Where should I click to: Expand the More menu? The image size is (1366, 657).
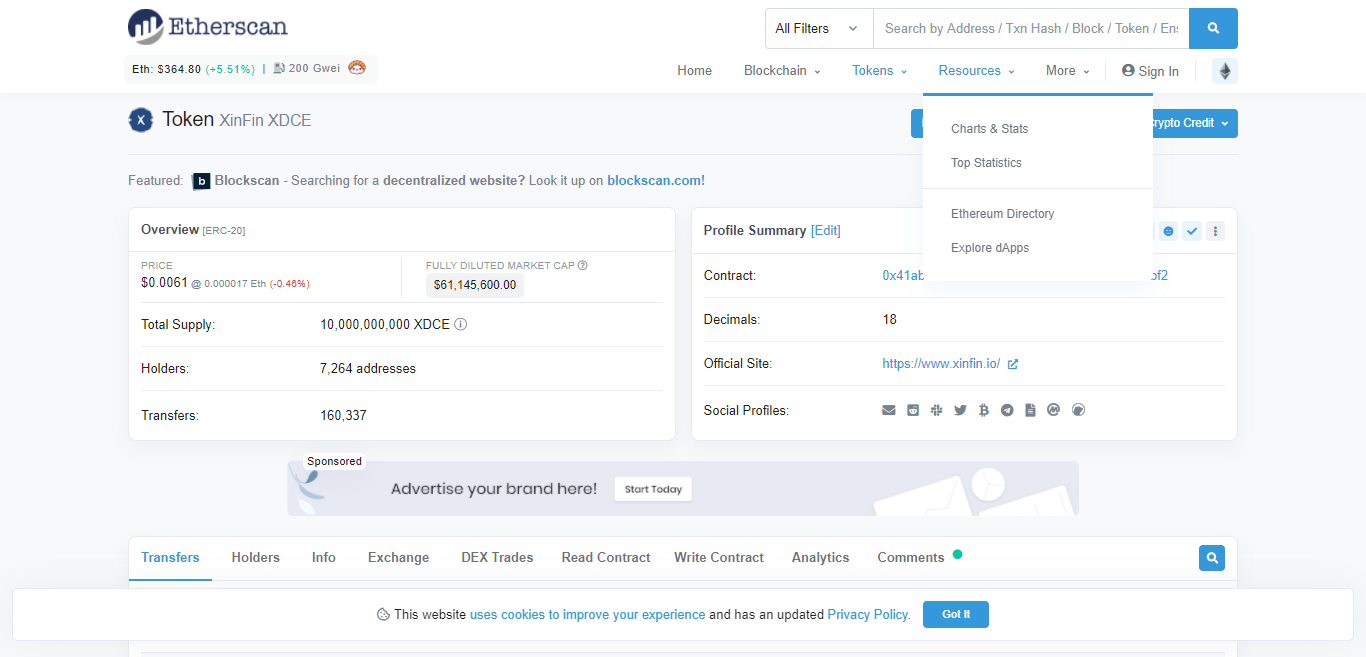coord(1068,71)
